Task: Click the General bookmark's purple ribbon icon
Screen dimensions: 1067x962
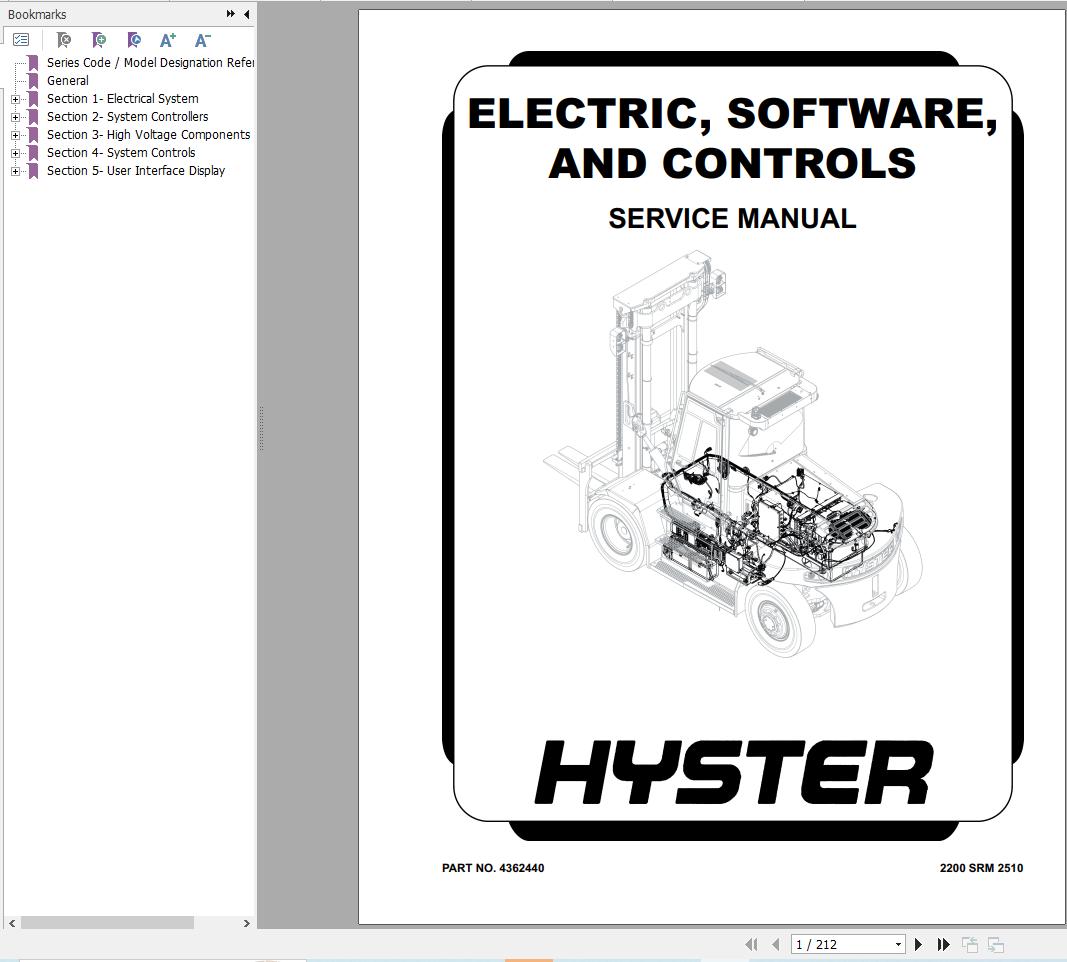Action: (x=33, y=80)
